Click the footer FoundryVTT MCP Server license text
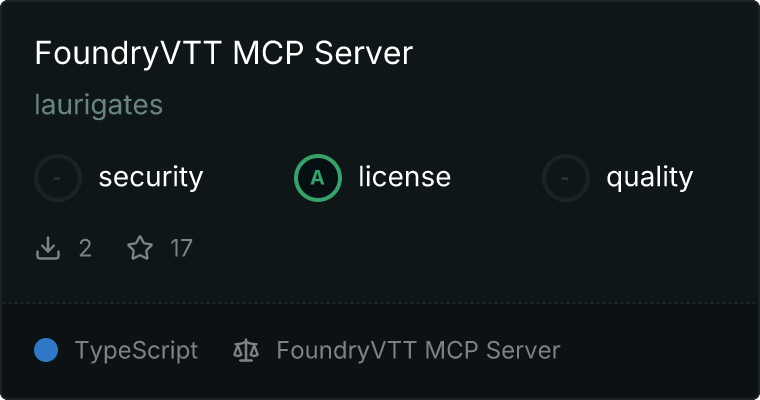The image size is (760, 400). click(418, 351)
